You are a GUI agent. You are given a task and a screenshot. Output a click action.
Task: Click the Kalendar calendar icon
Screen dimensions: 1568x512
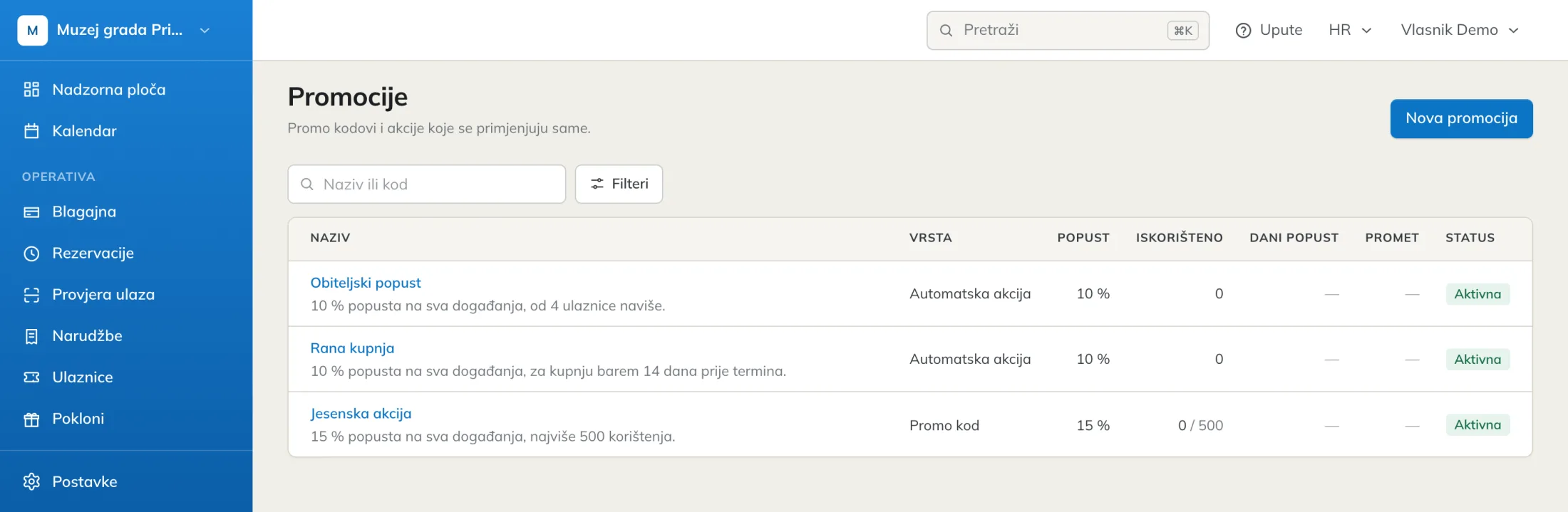pyautogui.click(x=31, y=131)
